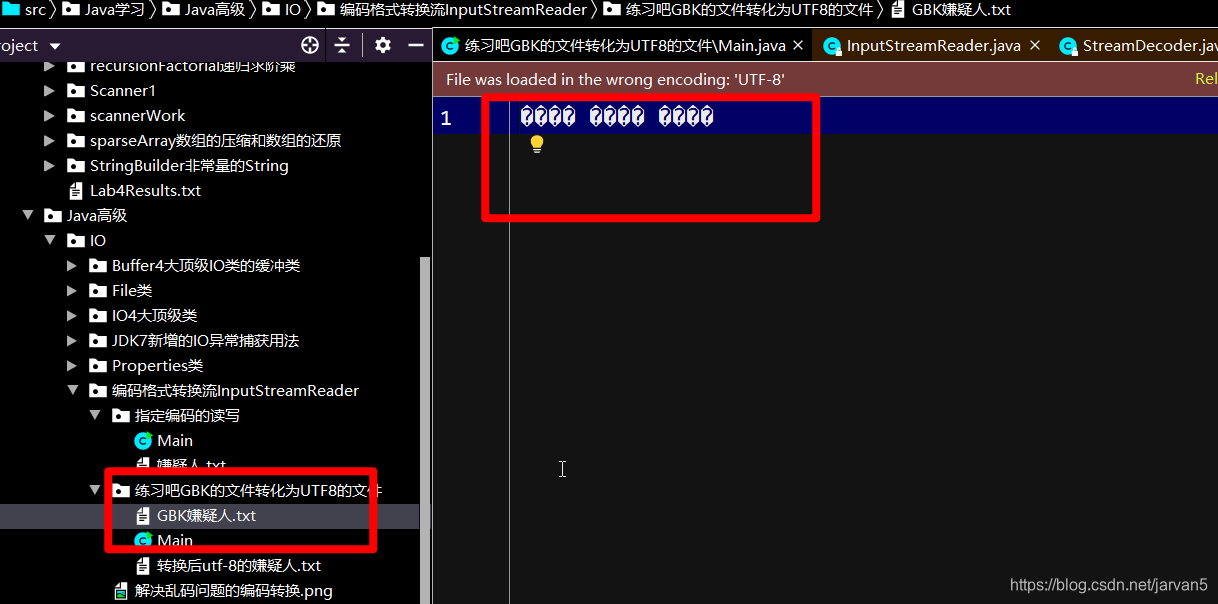Close the InputStreamReader.java tab
Screen dimensions: 1218x604
click(1035, 45)
